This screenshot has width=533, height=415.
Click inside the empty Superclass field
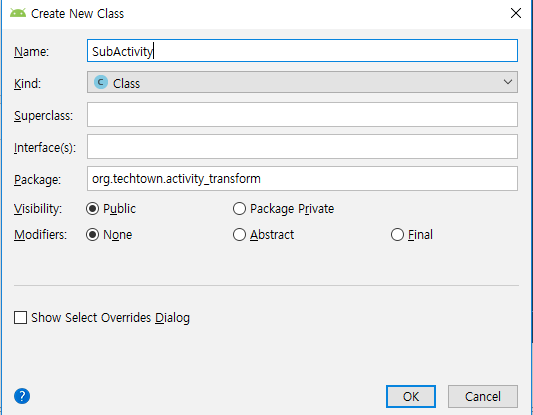(x=302, y=115)
